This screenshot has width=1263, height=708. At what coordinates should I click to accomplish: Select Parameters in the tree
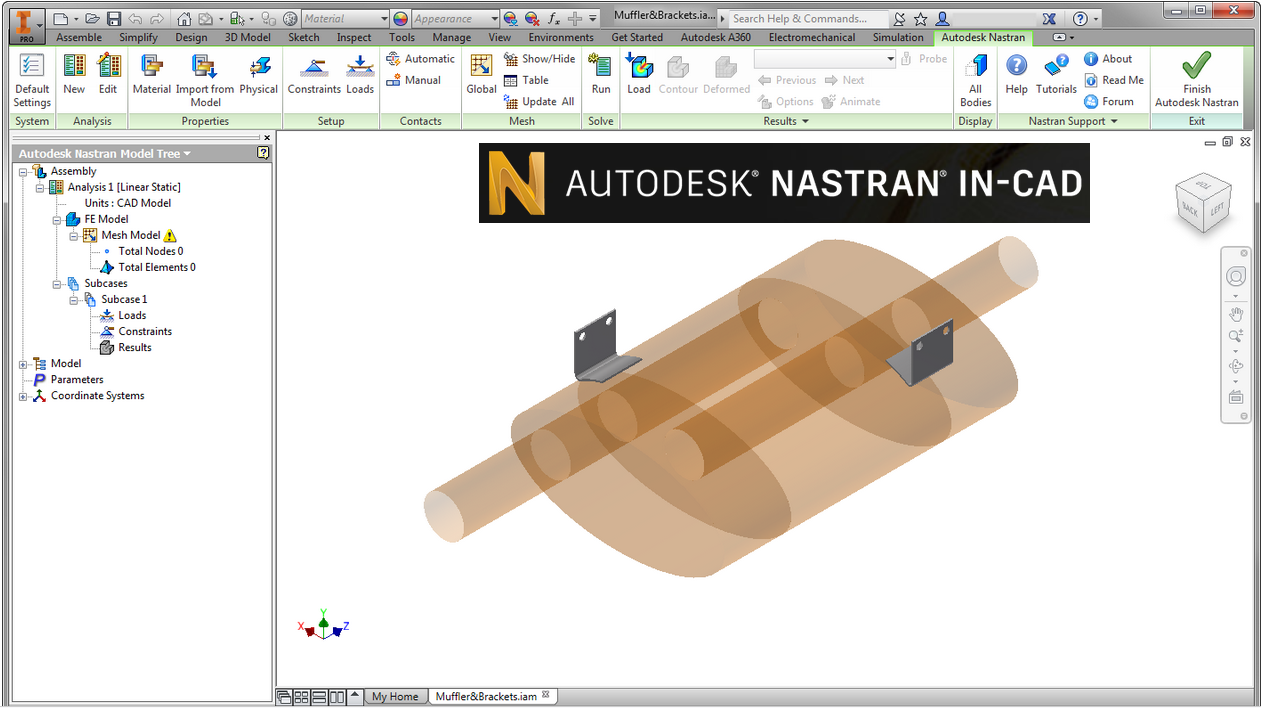77,380
